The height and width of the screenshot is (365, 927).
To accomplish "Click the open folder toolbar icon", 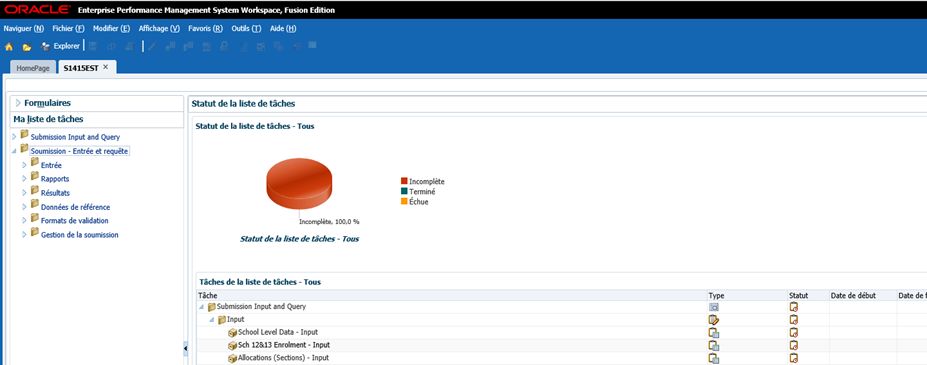I will 27,47.
